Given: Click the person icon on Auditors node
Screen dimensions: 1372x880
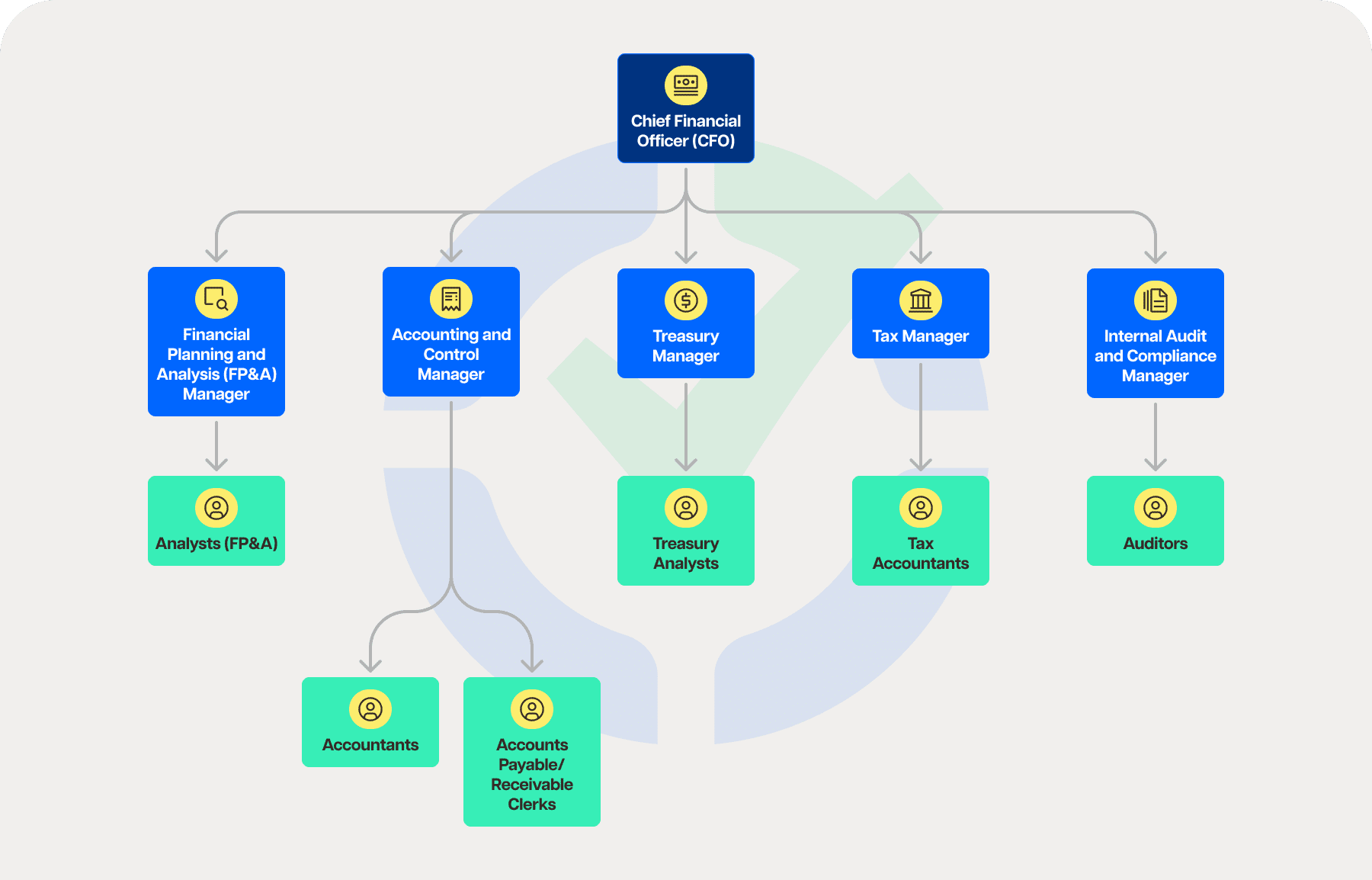Looking at the screenshot, I should [1155, 507].
